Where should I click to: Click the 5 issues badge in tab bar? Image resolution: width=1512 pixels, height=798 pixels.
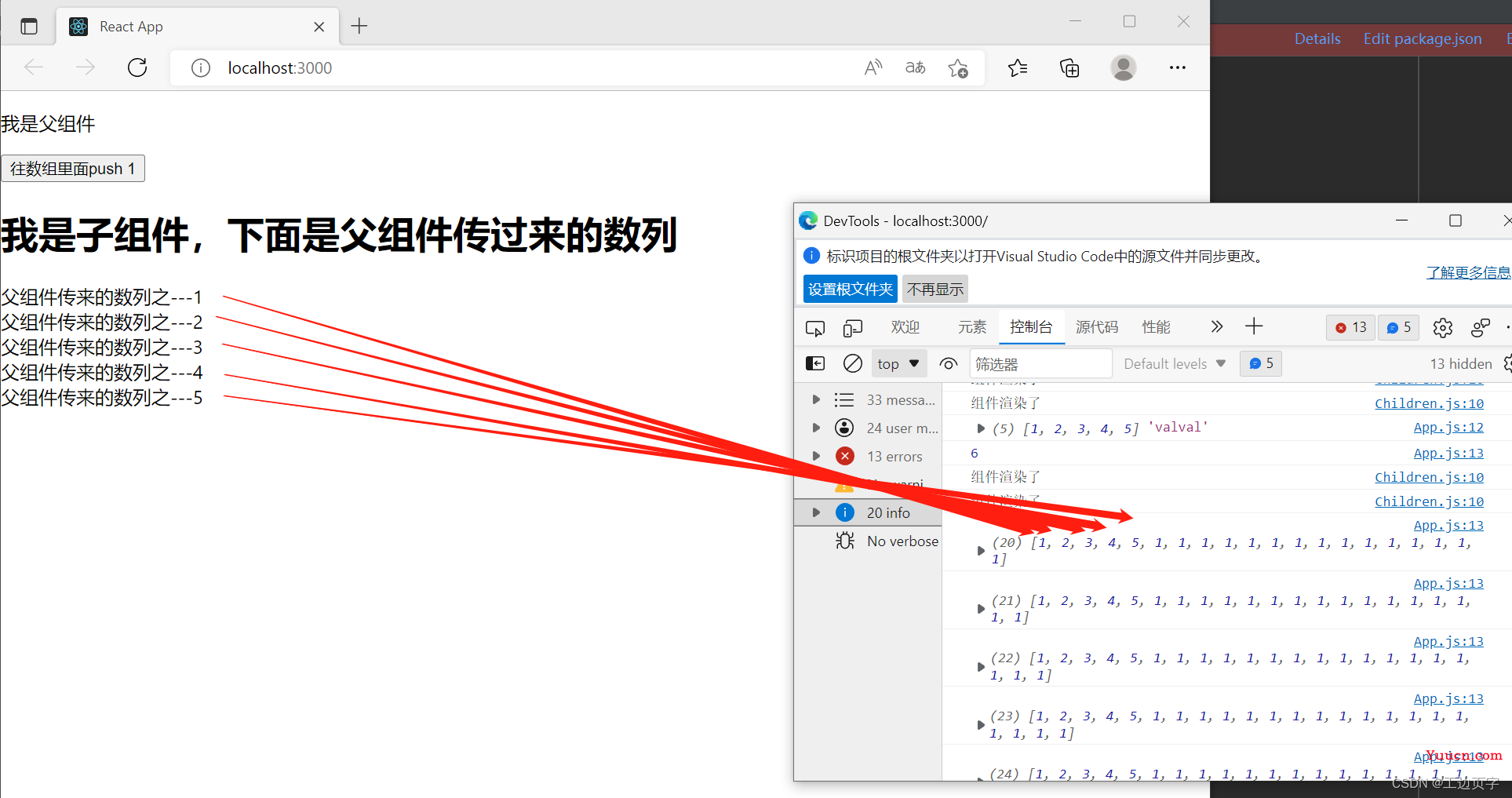pos(1399,327)
